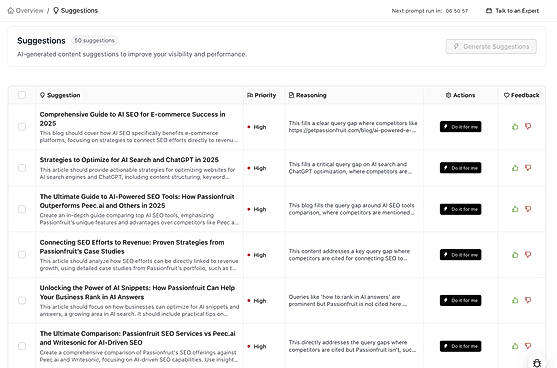Click reasoning about 'how to rank in AI answers'
The height and width of the screenshot is (368, 557).
coord(348,301)
